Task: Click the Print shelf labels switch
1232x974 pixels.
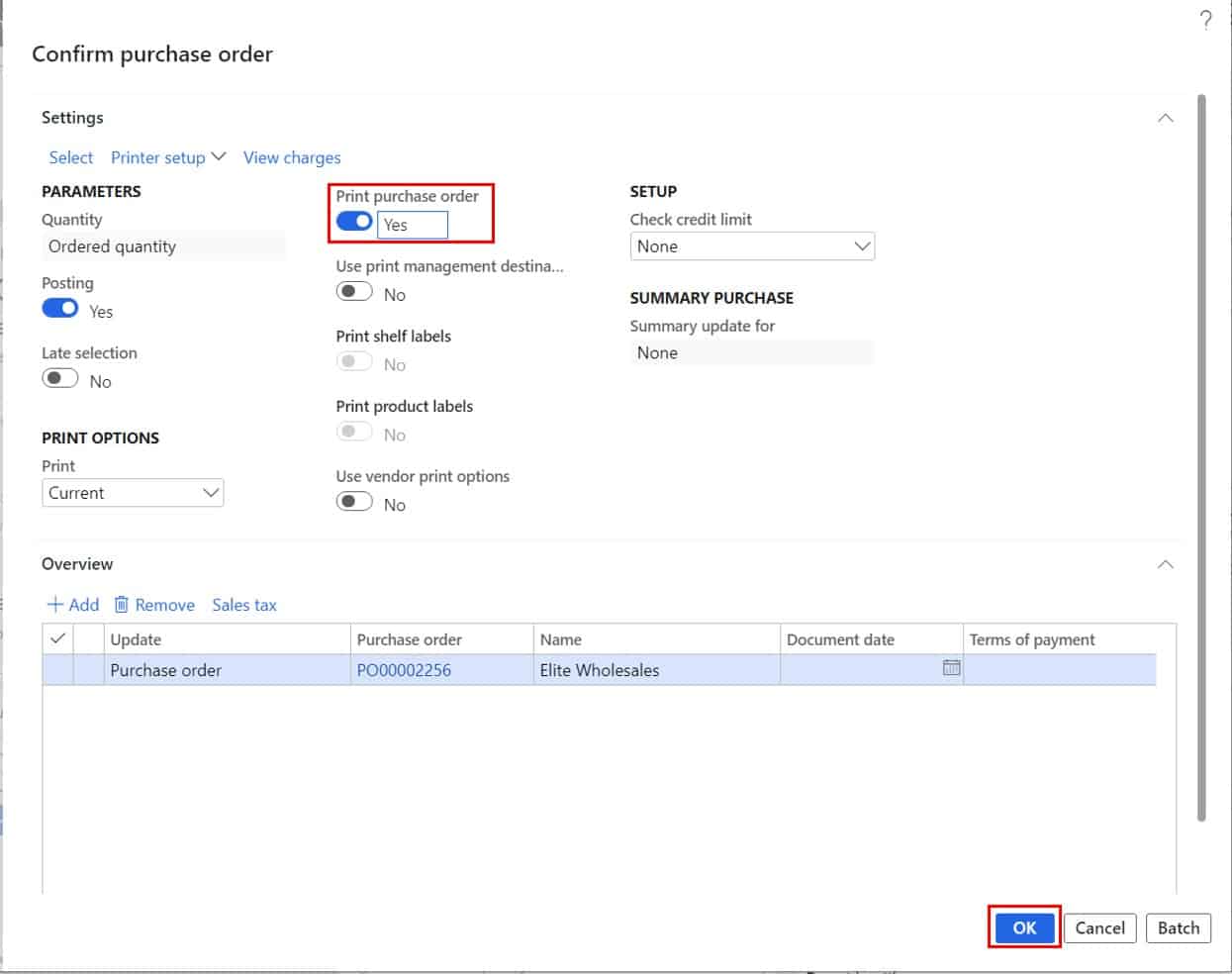Action: click(x=354, y=362)
